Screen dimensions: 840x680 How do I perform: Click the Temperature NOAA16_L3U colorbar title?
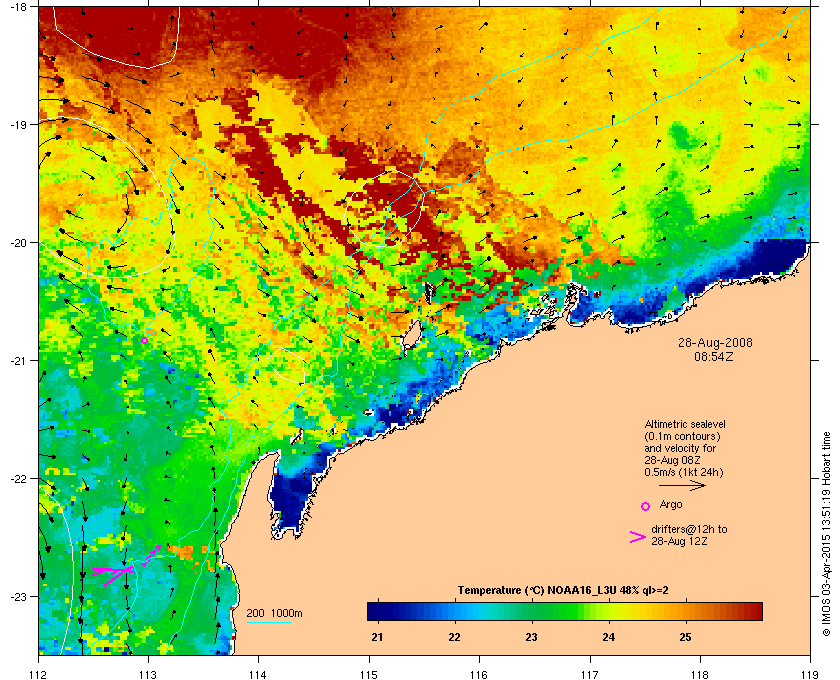click(x=562, y=591)
